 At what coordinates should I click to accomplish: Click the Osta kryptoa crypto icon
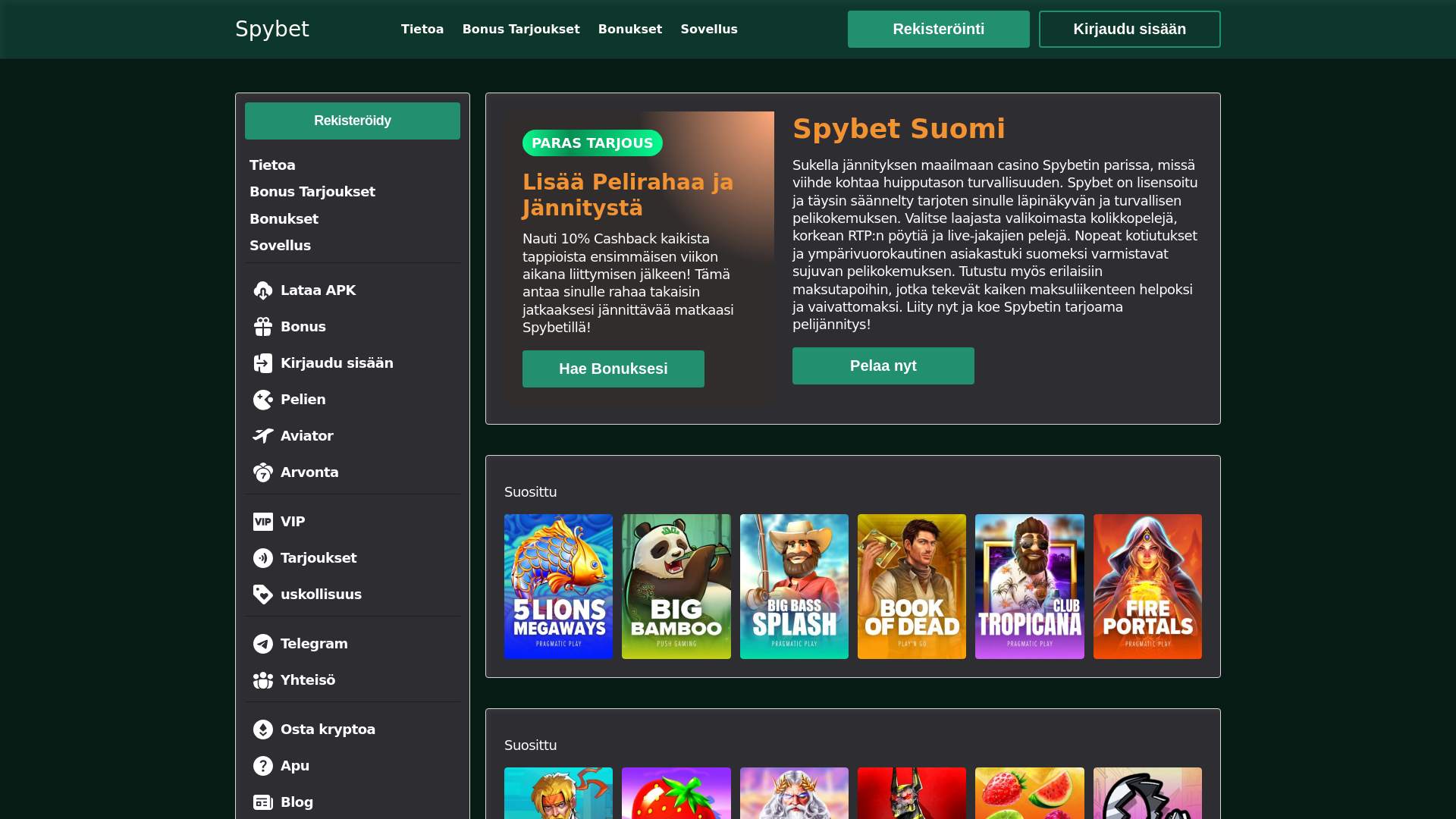[x=263, y=730]
